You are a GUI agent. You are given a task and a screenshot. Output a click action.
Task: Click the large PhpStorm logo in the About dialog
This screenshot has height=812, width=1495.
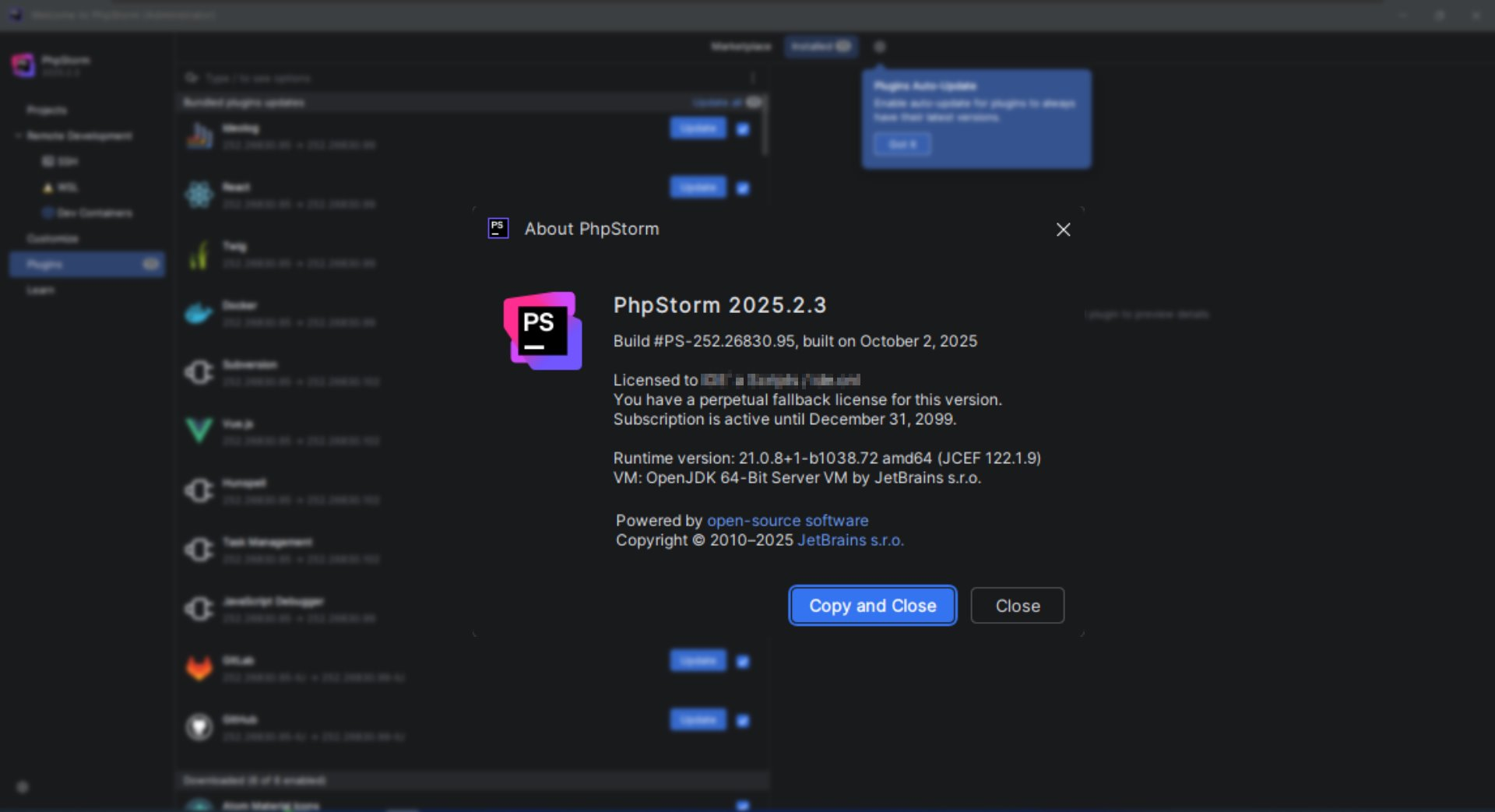coord(543,331)
